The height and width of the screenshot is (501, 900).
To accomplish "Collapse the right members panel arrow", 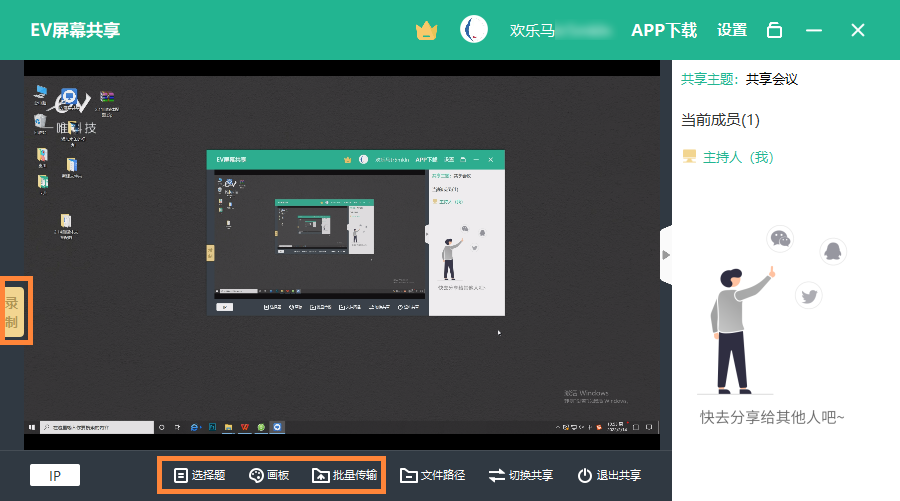I will pos(666,254).
